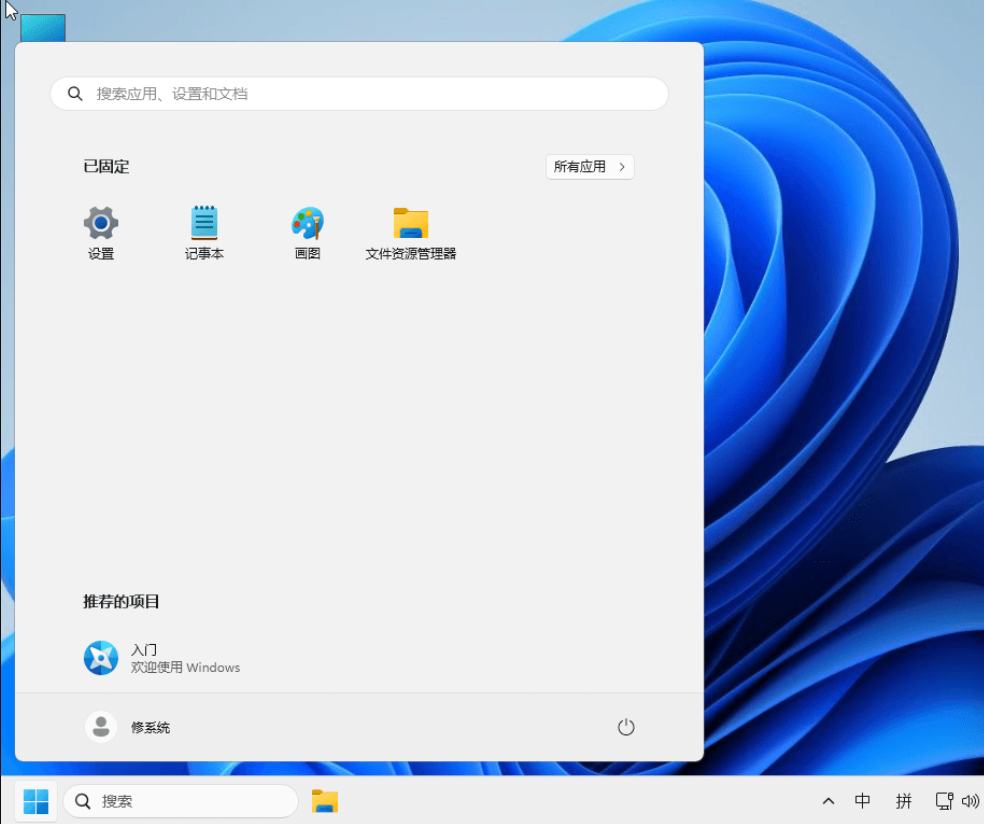Click the taskbar 搜索 search box
984x824 pixels.
[181, 801]
